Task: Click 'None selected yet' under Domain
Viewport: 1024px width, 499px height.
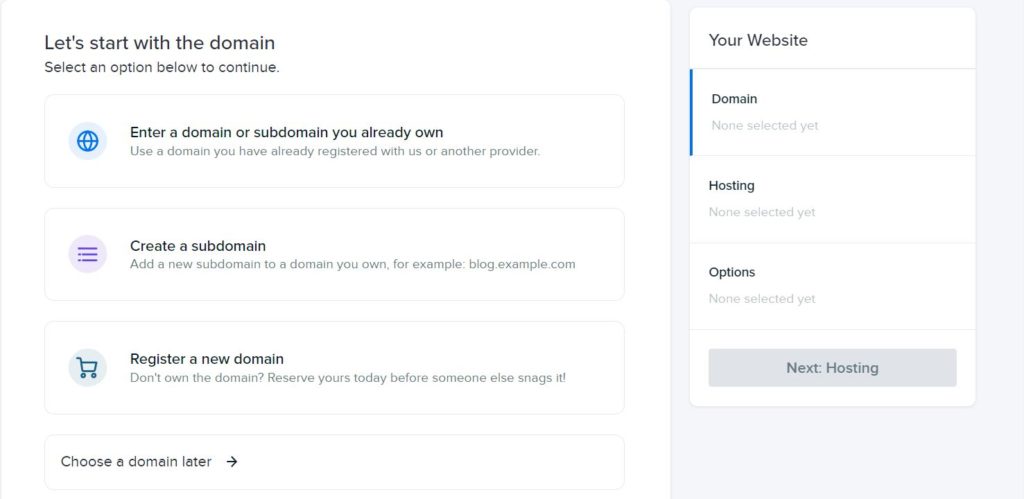Action: tap(765, 125)
